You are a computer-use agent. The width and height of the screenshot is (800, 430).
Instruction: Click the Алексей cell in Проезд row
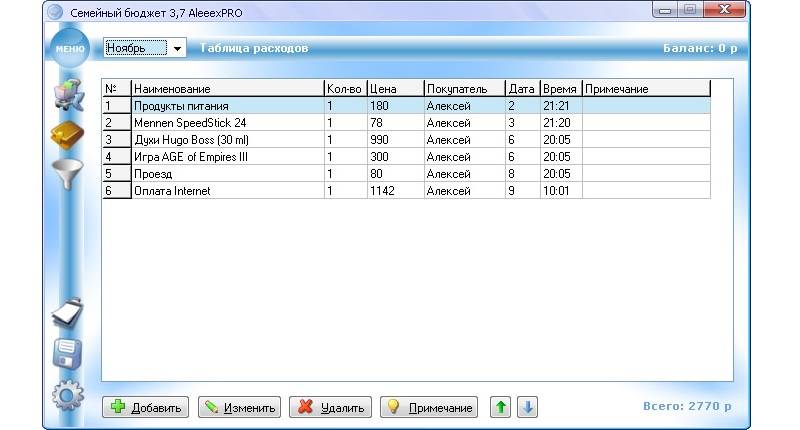click(464, 173)
